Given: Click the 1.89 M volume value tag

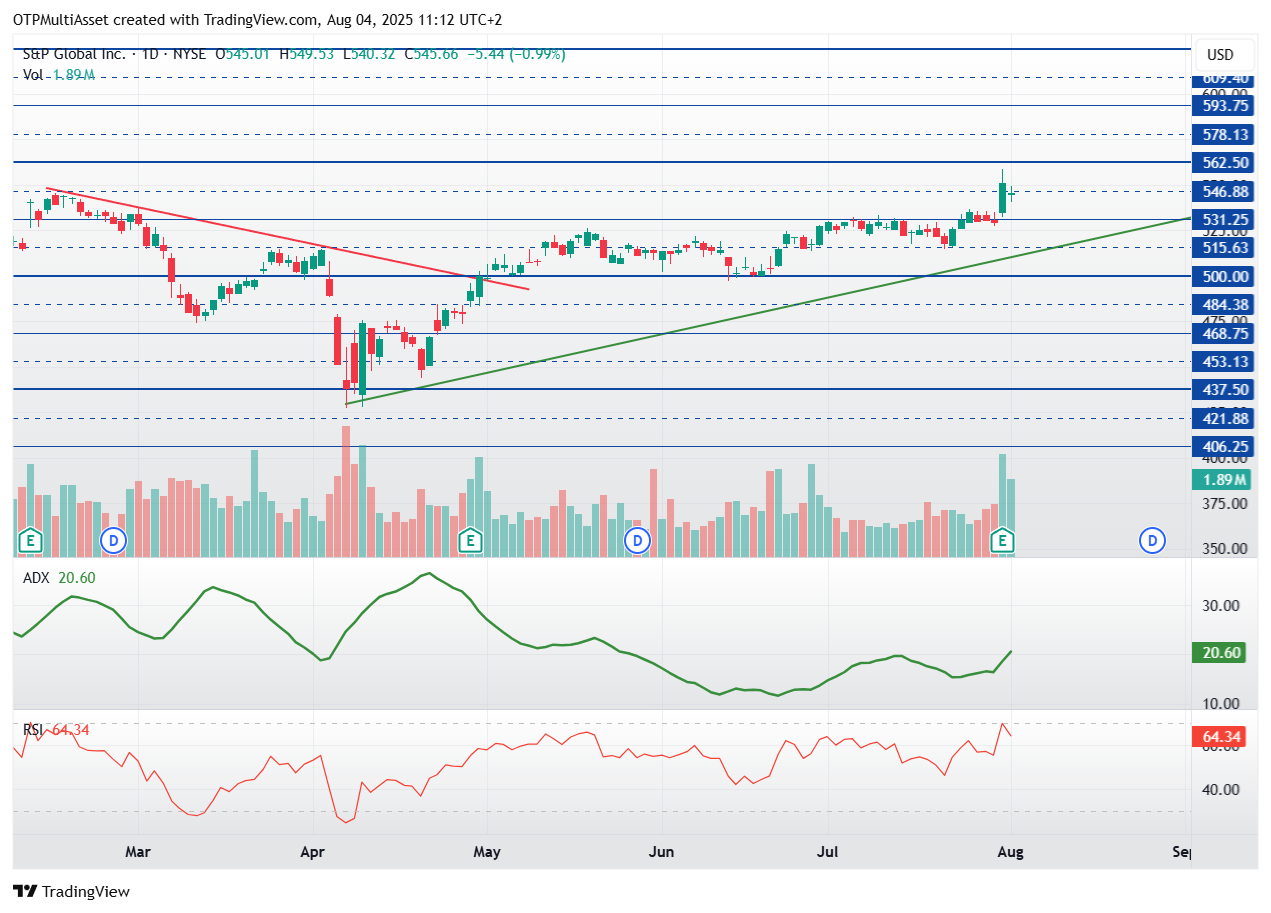Looking at the screenshot, I should [1222, 480].
